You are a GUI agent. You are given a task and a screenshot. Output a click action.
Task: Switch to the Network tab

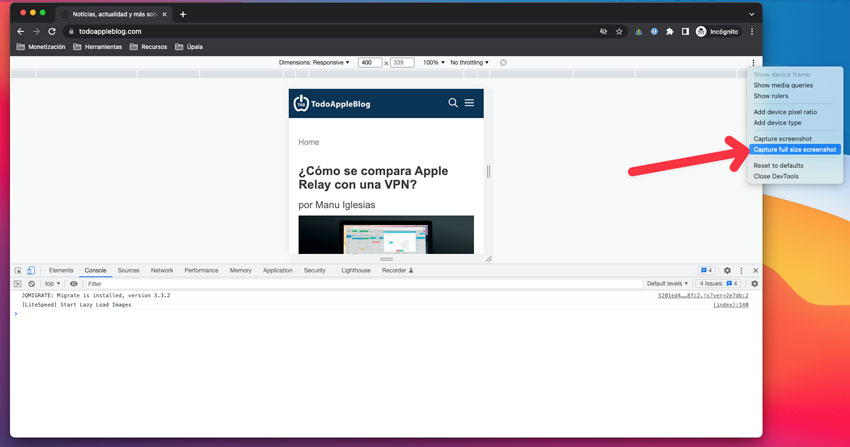click(162, 270)
